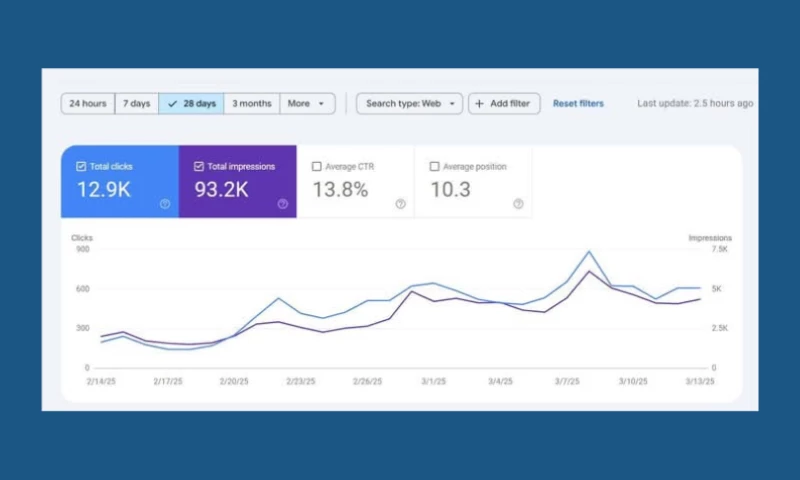Click the purple line's highest peak
Image resolution: width=800 pixels, height=480 pixels.
point(590,271)
